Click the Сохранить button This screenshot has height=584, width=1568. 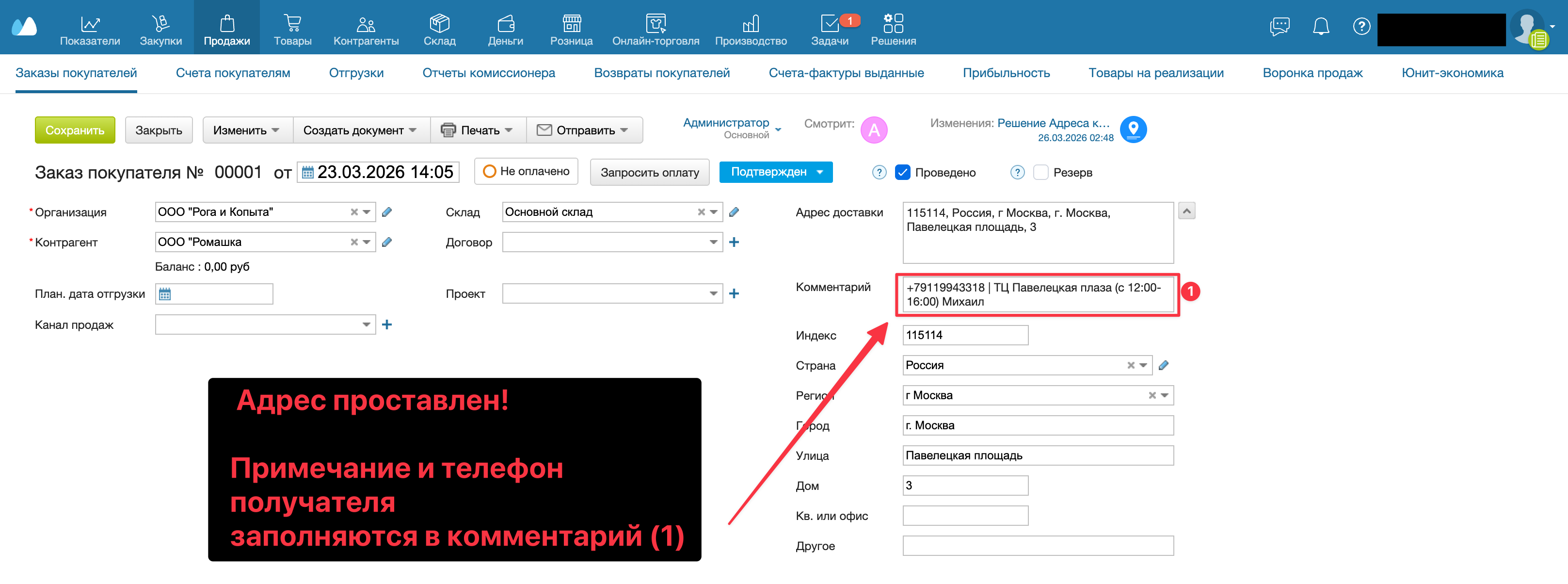[75, 130]
